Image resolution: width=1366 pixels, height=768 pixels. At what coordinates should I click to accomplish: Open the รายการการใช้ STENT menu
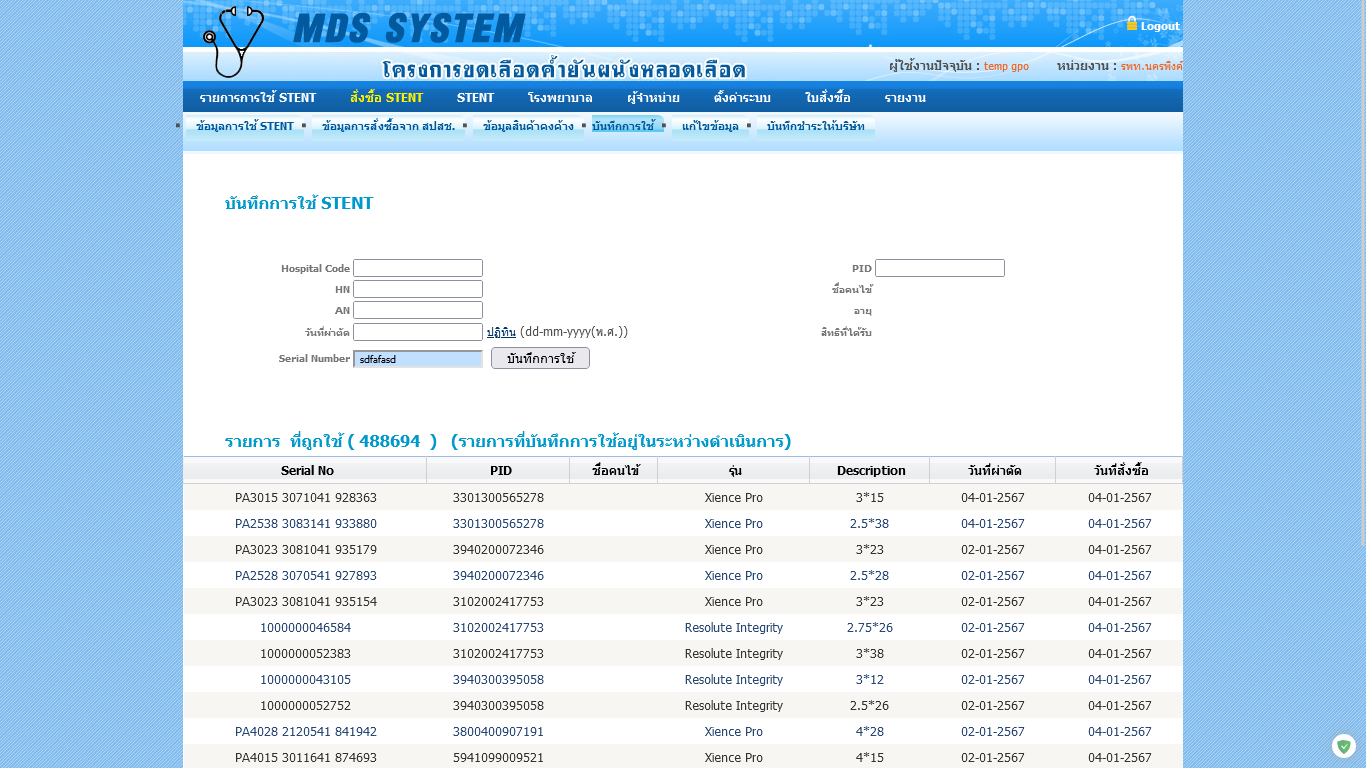click(257, 97)
